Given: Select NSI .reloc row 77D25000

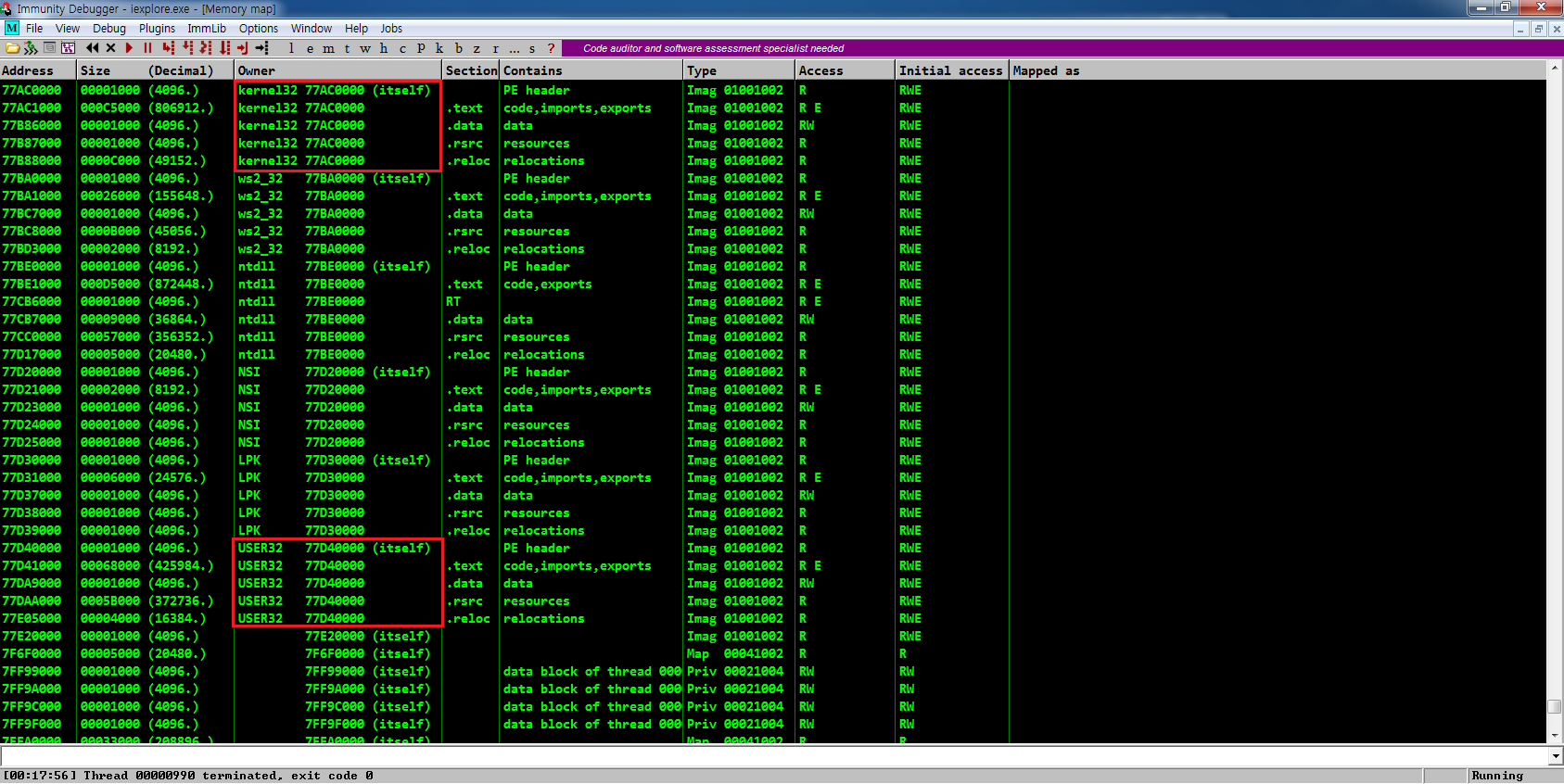Looking at the screenshot, I should (x=773, y=443).
